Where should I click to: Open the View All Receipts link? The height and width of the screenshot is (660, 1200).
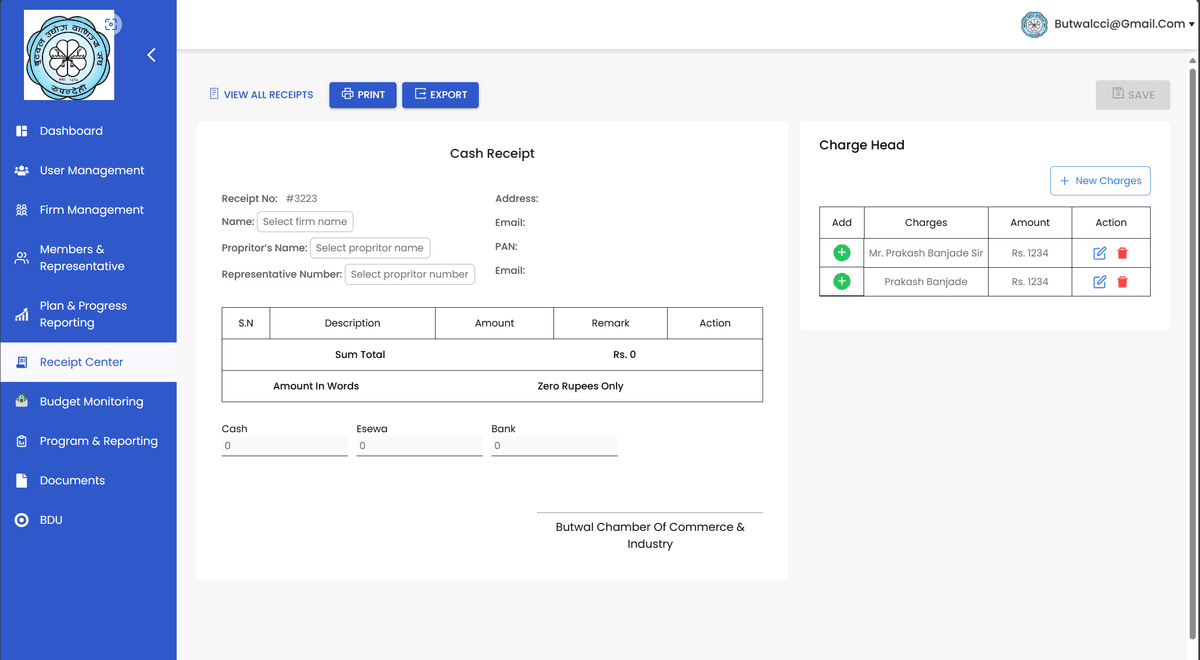point(261,95)
